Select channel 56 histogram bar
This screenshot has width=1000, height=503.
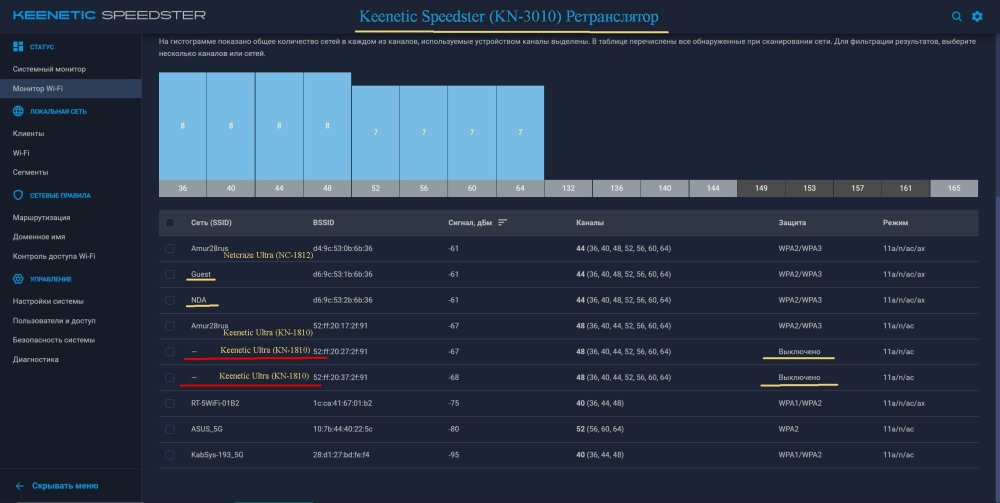(x=423, y=133)
